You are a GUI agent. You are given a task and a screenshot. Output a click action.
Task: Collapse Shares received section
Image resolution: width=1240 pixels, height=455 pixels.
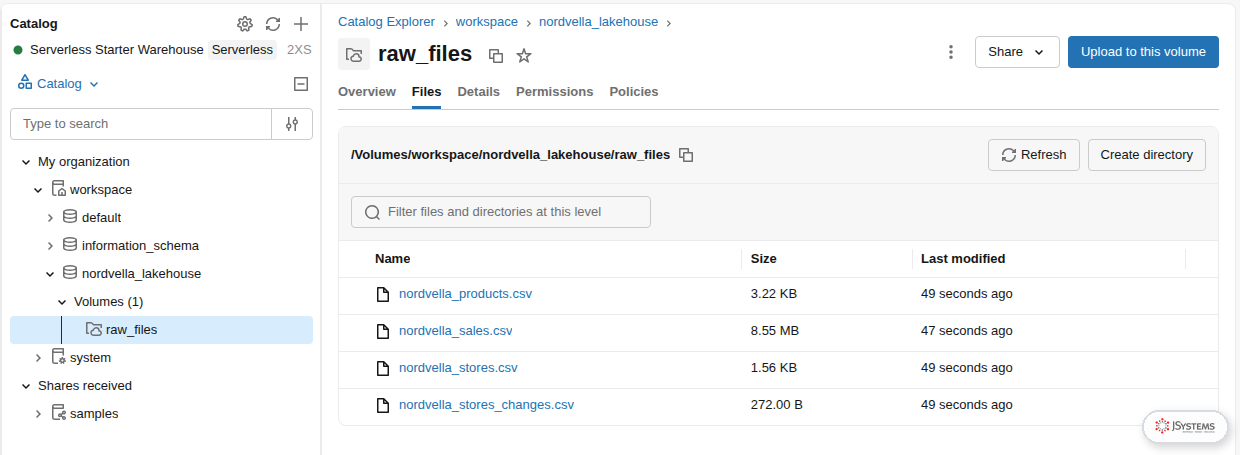click(26, 386)
